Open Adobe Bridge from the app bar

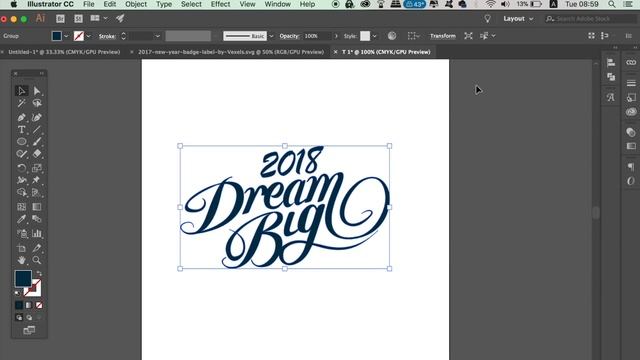point(60,18)
